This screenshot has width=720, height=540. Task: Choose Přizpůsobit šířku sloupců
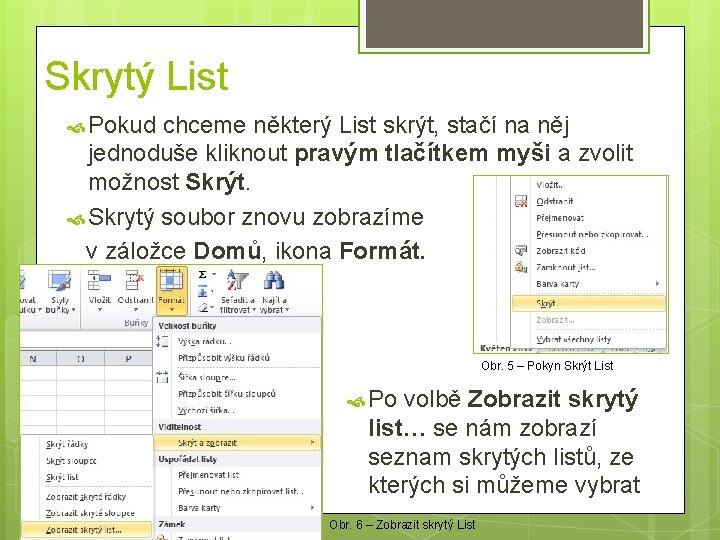(227, 394)
